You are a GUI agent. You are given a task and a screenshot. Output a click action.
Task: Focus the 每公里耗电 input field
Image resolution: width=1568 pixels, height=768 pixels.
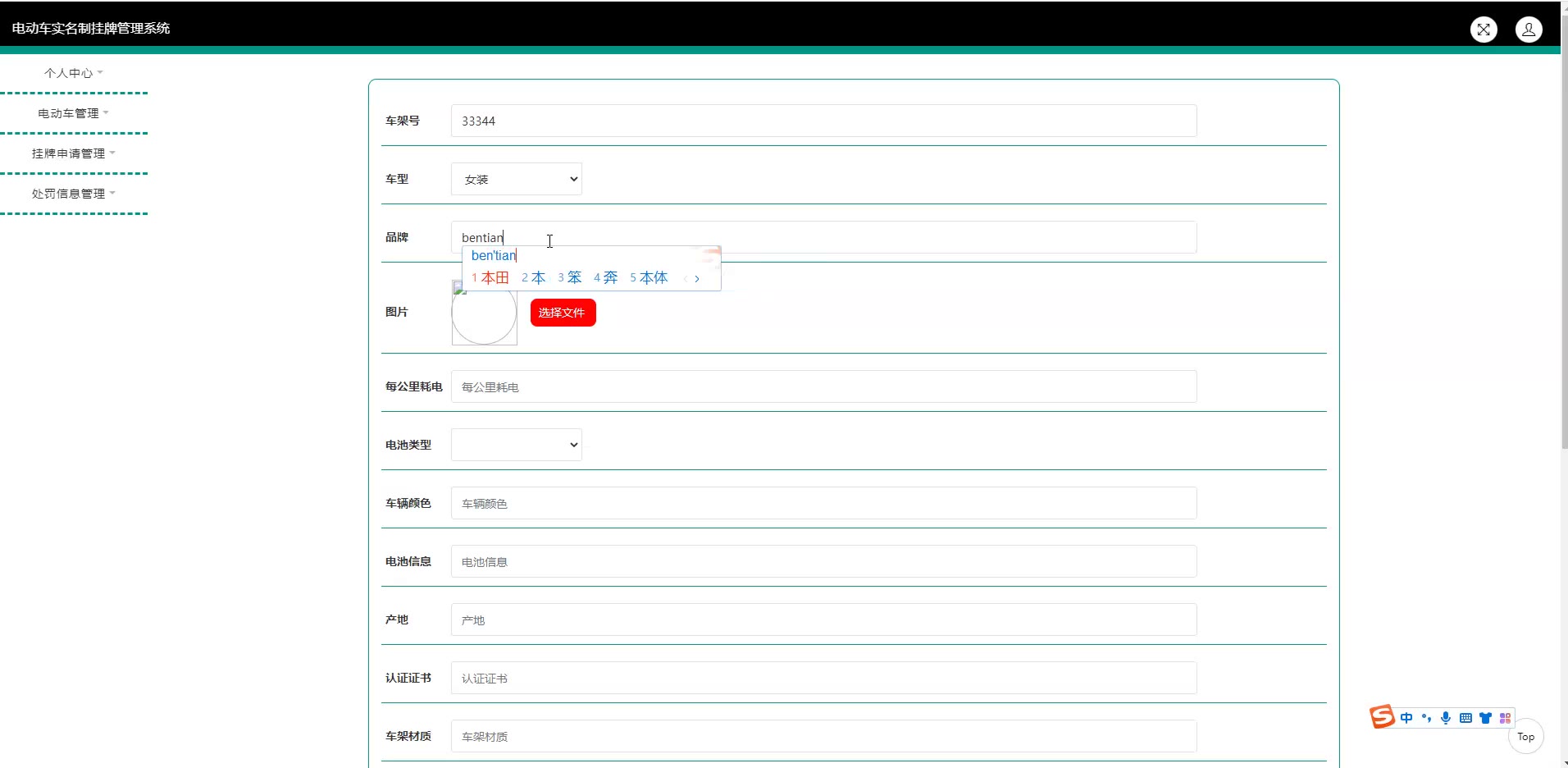(x=824, y=386)
